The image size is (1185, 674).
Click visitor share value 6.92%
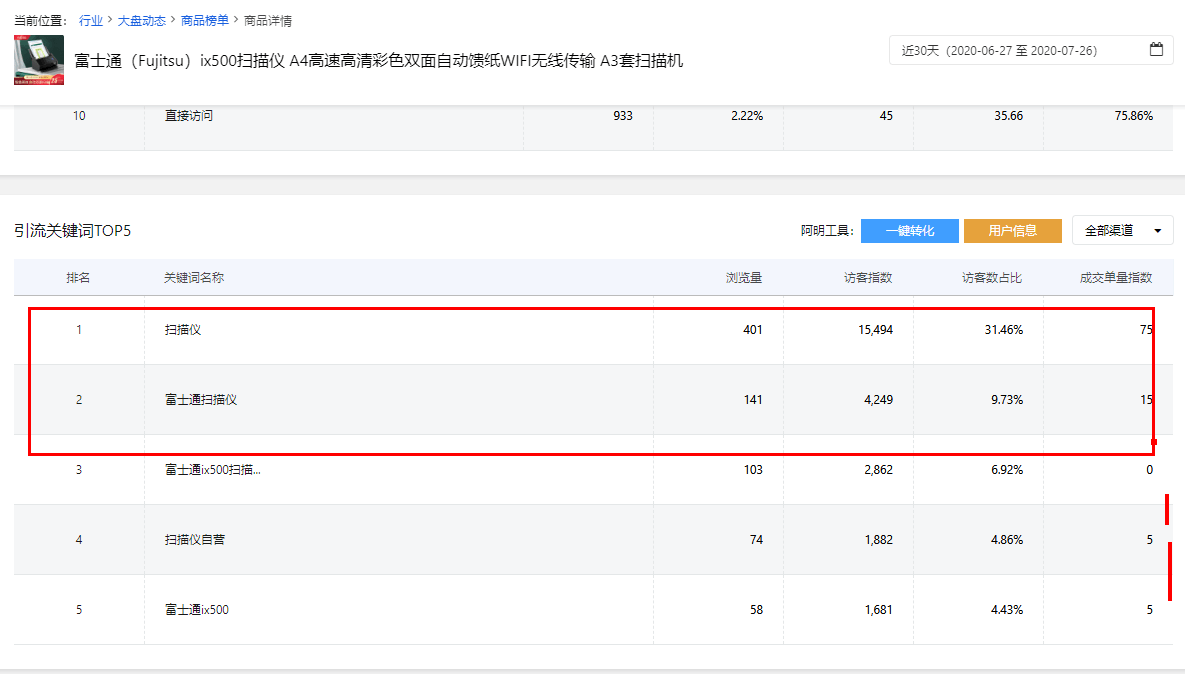tap(1007, 469)
